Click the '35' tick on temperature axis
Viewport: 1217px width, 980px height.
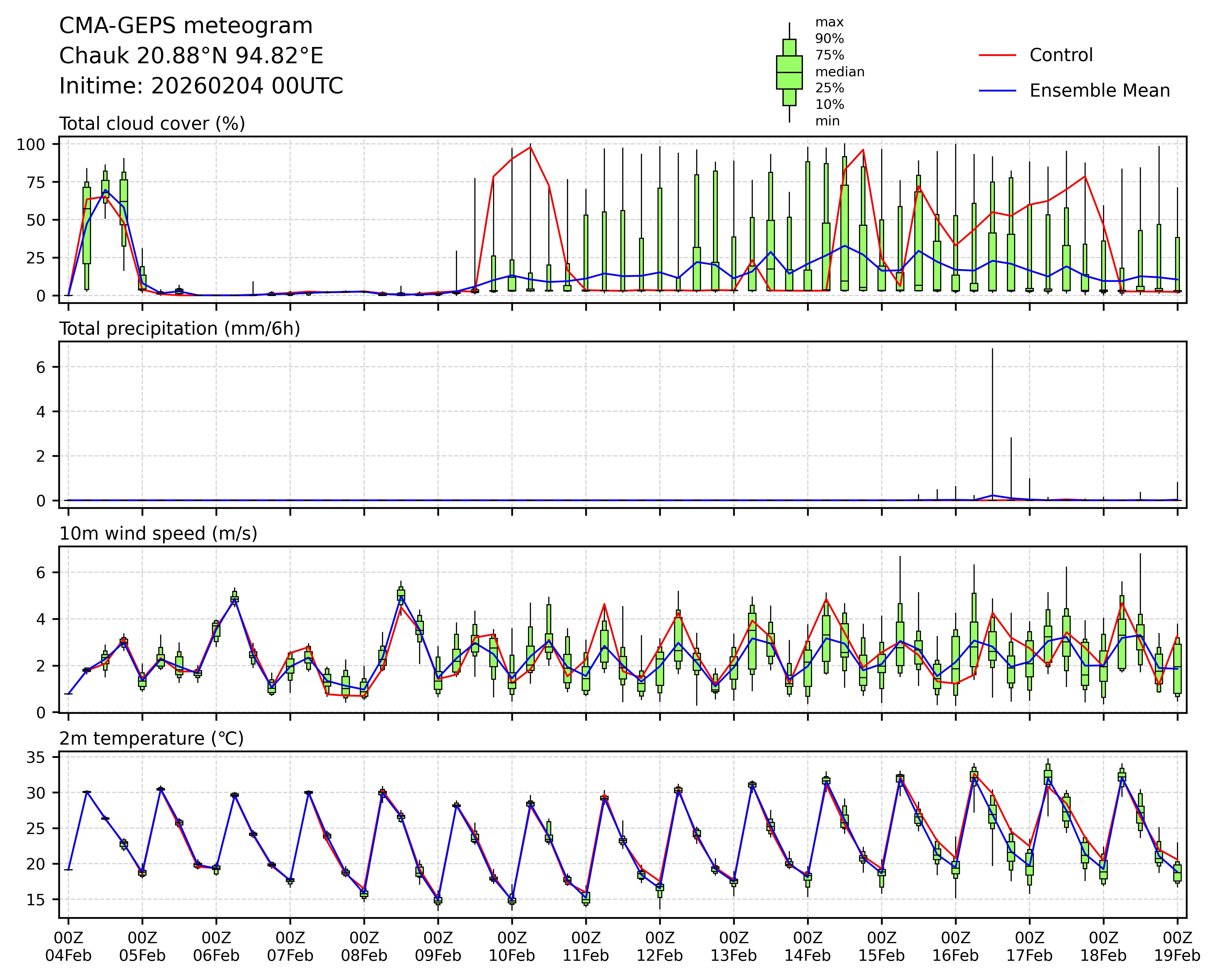(36, 758)
